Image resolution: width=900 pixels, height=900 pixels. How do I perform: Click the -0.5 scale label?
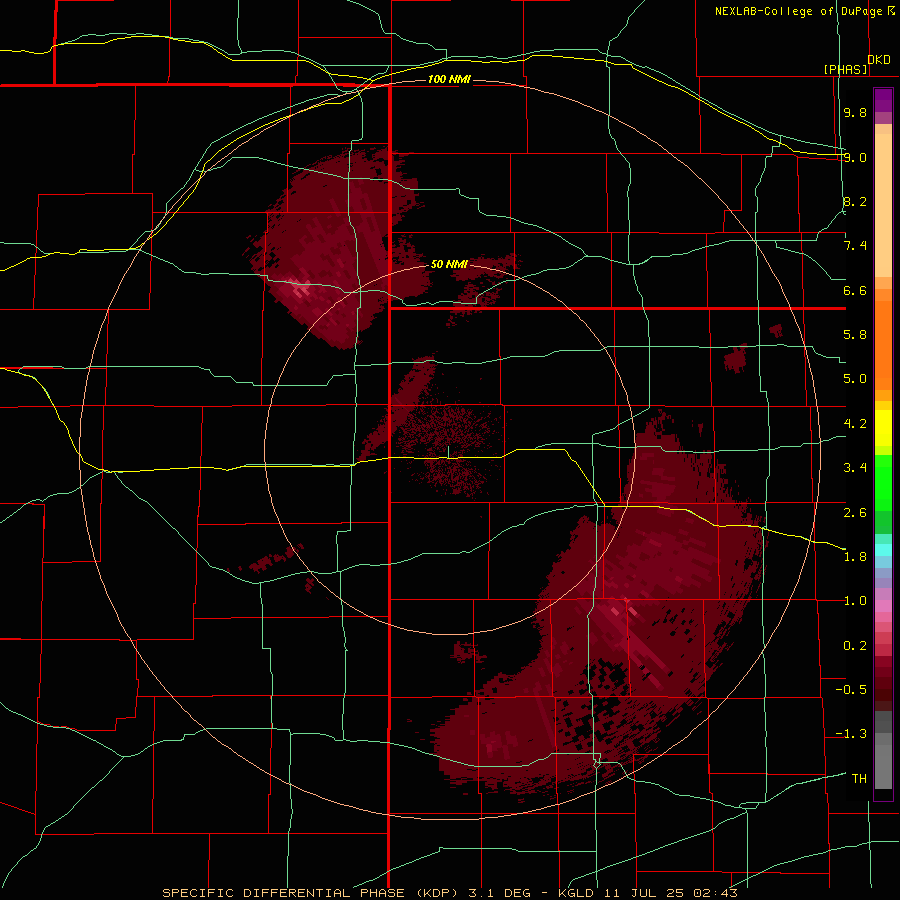851,690
